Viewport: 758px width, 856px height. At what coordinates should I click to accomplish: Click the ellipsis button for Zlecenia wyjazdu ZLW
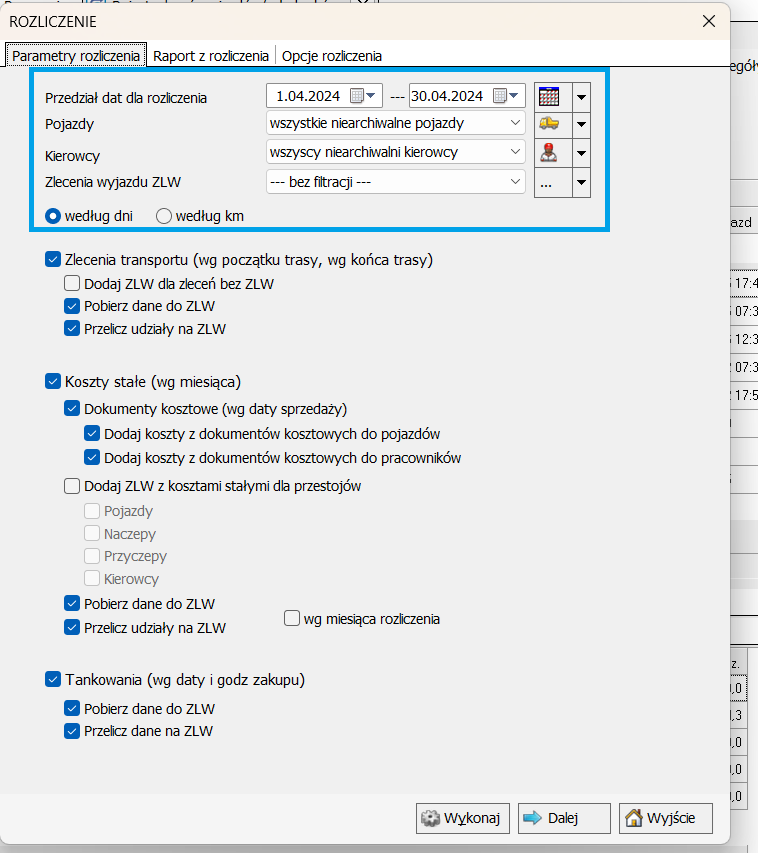(x=548, y=183)
